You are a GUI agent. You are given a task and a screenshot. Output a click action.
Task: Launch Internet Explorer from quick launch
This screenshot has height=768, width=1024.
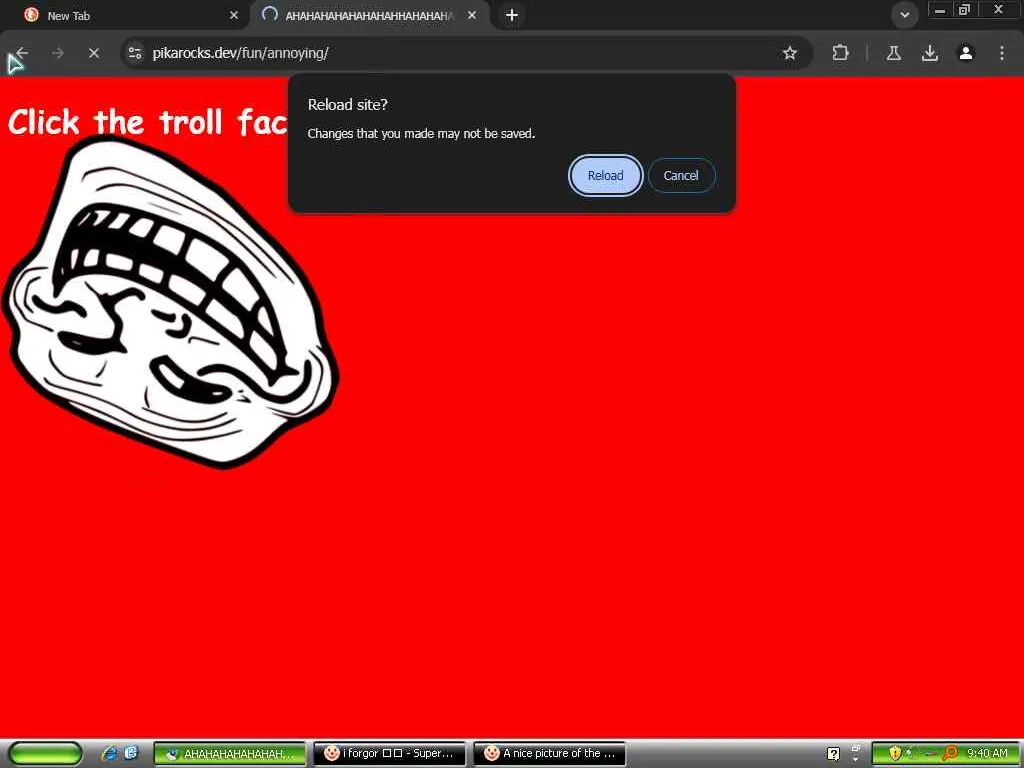(x=109, y=754)
